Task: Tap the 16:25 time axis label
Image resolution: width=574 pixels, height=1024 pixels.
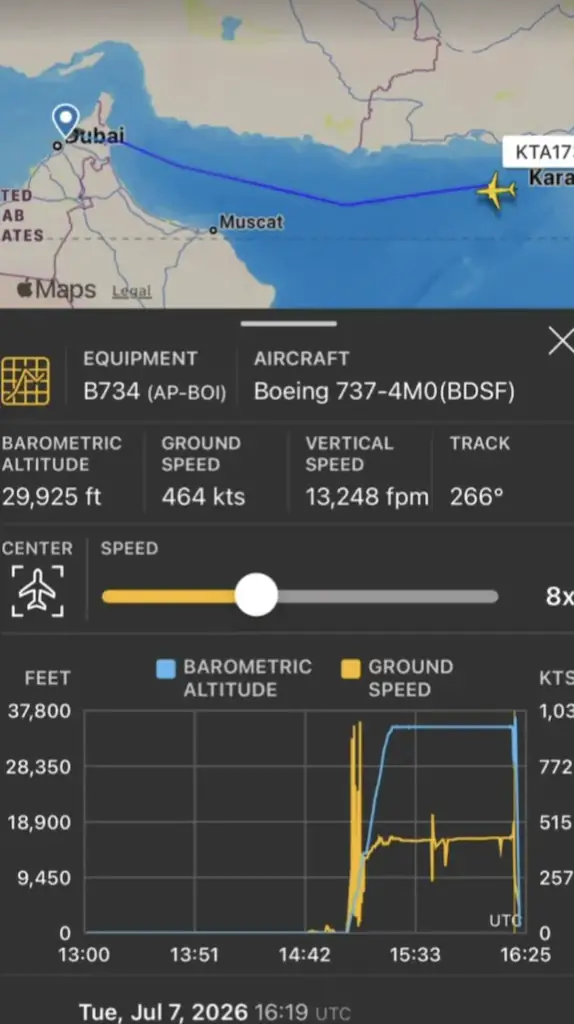Action: point(526,955)
